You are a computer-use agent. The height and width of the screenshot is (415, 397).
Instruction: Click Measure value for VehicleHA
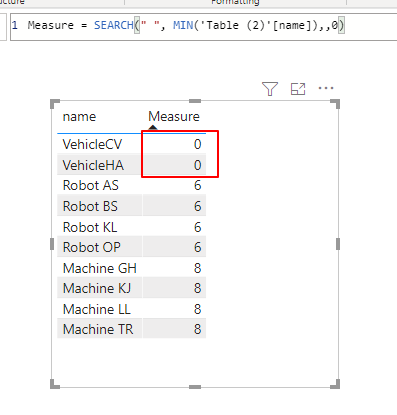coord(198,165)
